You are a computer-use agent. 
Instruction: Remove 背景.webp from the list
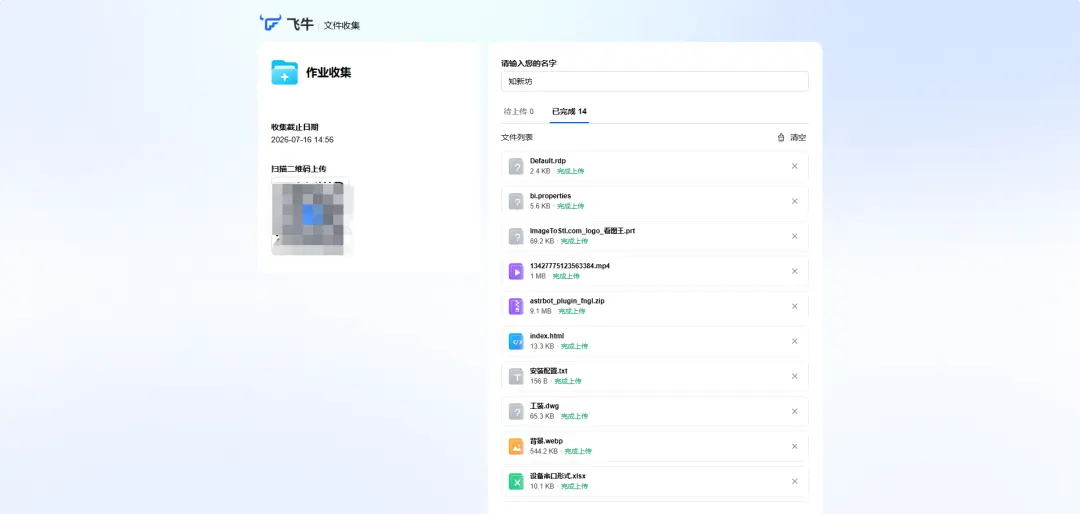pos(794,446)
